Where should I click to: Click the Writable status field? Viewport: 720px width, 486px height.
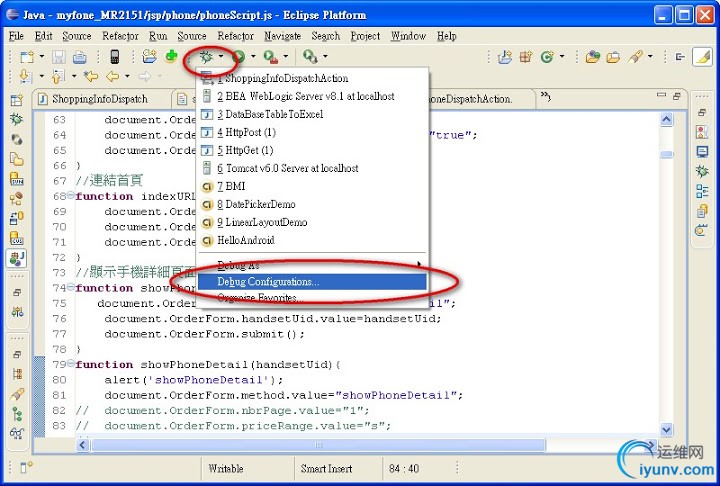point(225,469)
